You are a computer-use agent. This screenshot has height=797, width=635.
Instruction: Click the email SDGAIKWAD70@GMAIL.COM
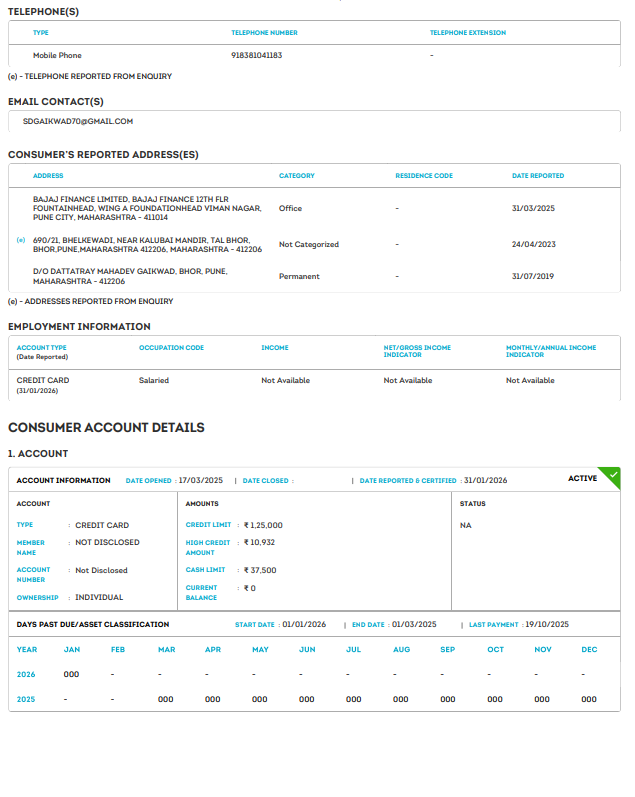point(78,121)
